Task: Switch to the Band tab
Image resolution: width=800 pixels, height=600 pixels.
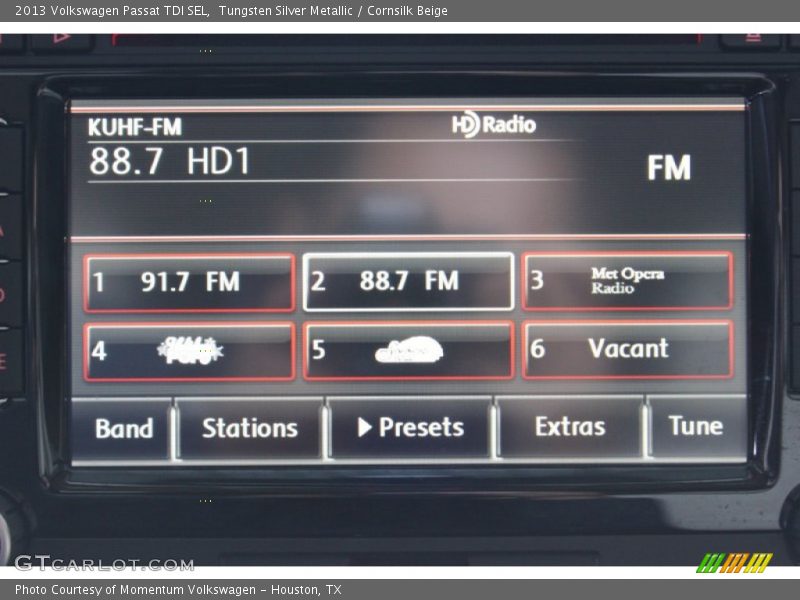Action: (124, 429)
